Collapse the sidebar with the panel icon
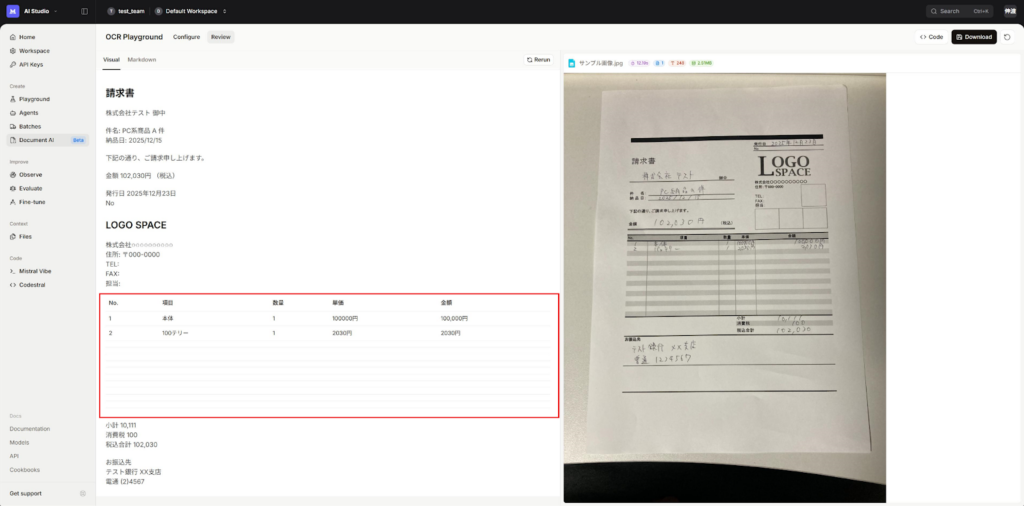 tap(84, 11)
